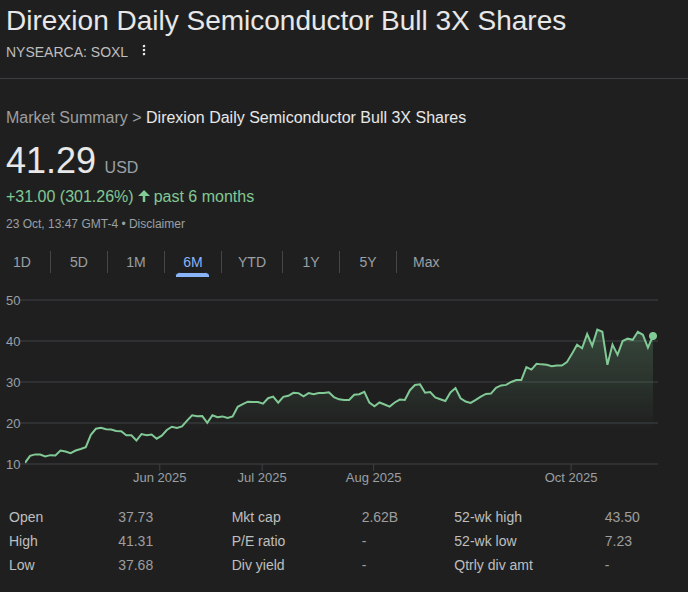Open the Market Summary breadcrumb link
The height and width of the screenshot is (592, 688).
(67, 118)
